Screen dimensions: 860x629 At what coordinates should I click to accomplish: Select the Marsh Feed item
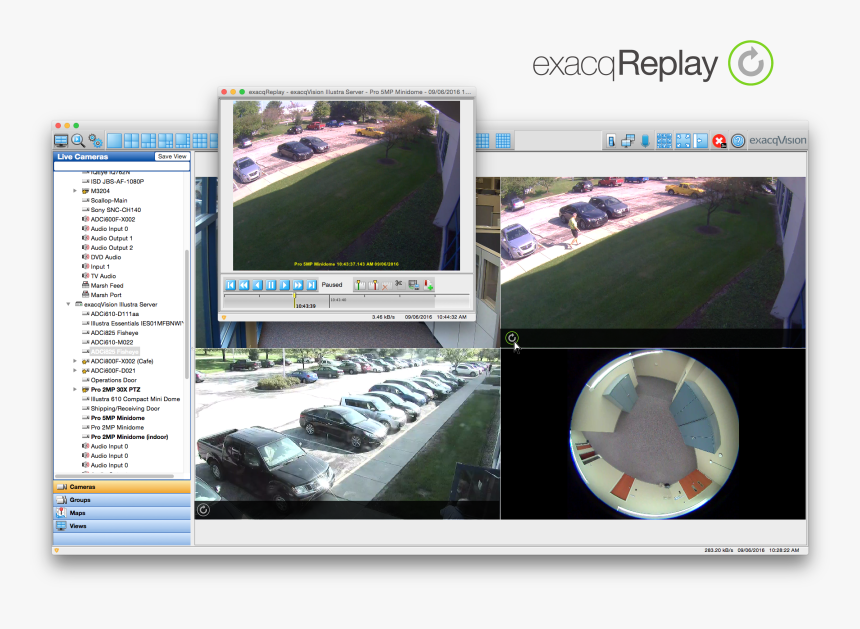[x=107, y=286]
